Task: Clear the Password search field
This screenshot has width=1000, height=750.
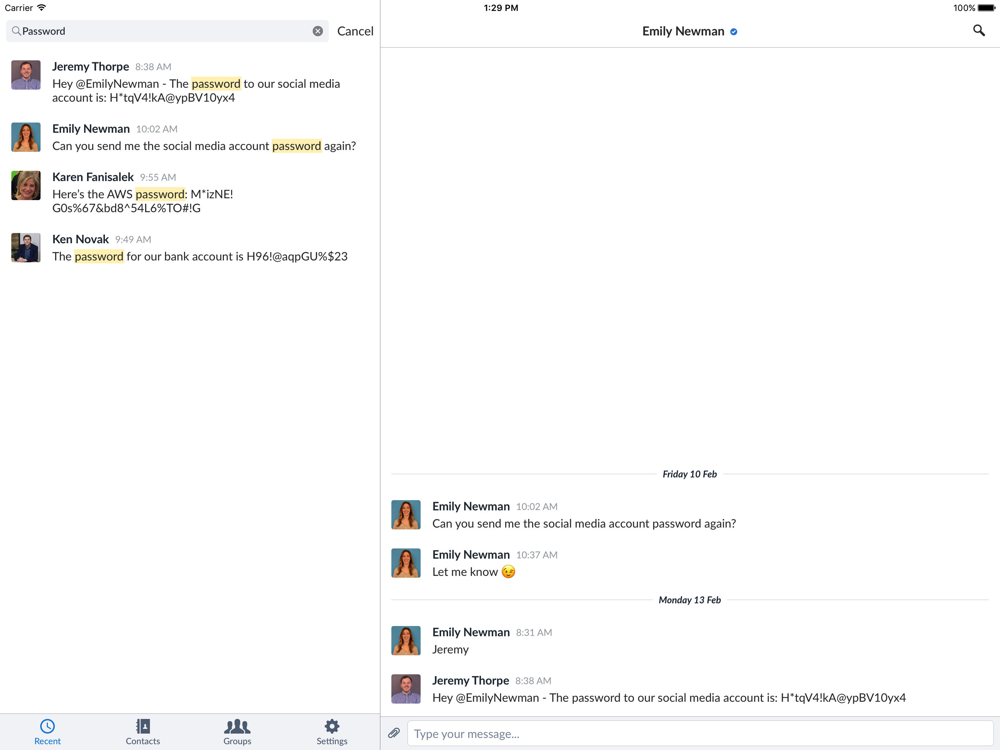Action: (x=318, y=31)
